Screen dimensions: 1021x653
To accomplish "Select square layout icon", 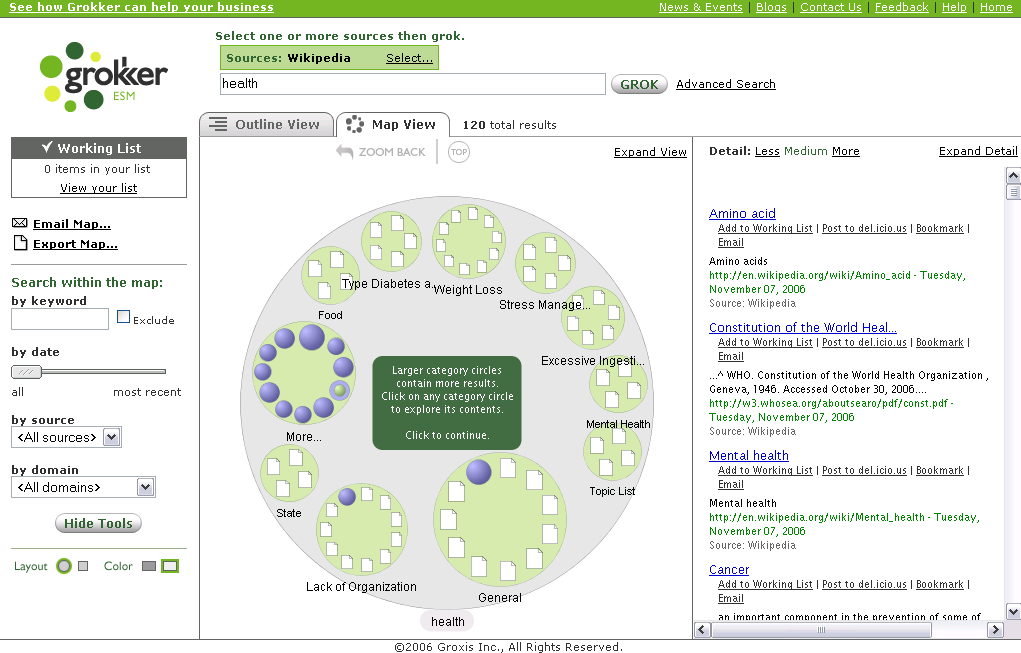I will (x=83, y=566).
